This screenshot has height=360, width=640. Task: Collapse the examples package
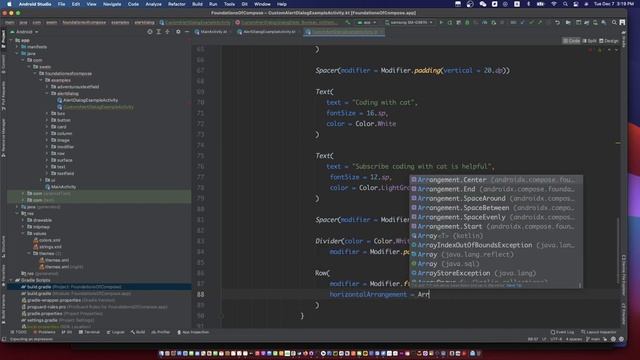41,80
